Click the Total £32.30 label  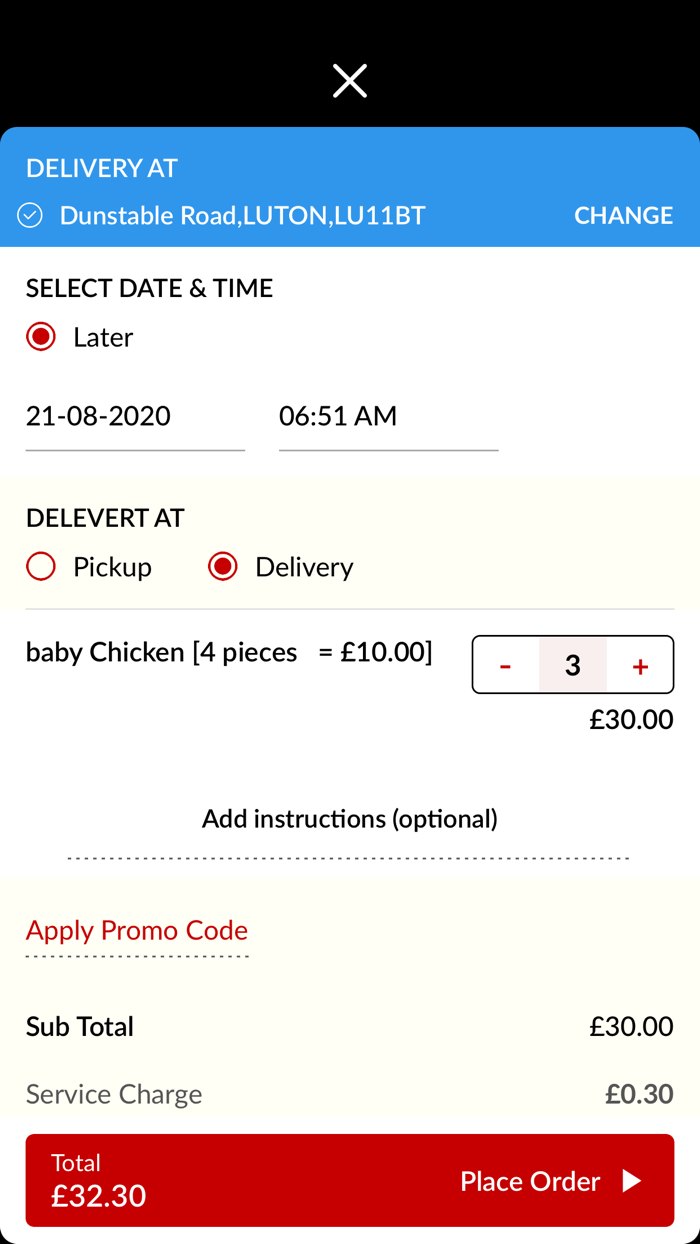tap(98, 1180)
